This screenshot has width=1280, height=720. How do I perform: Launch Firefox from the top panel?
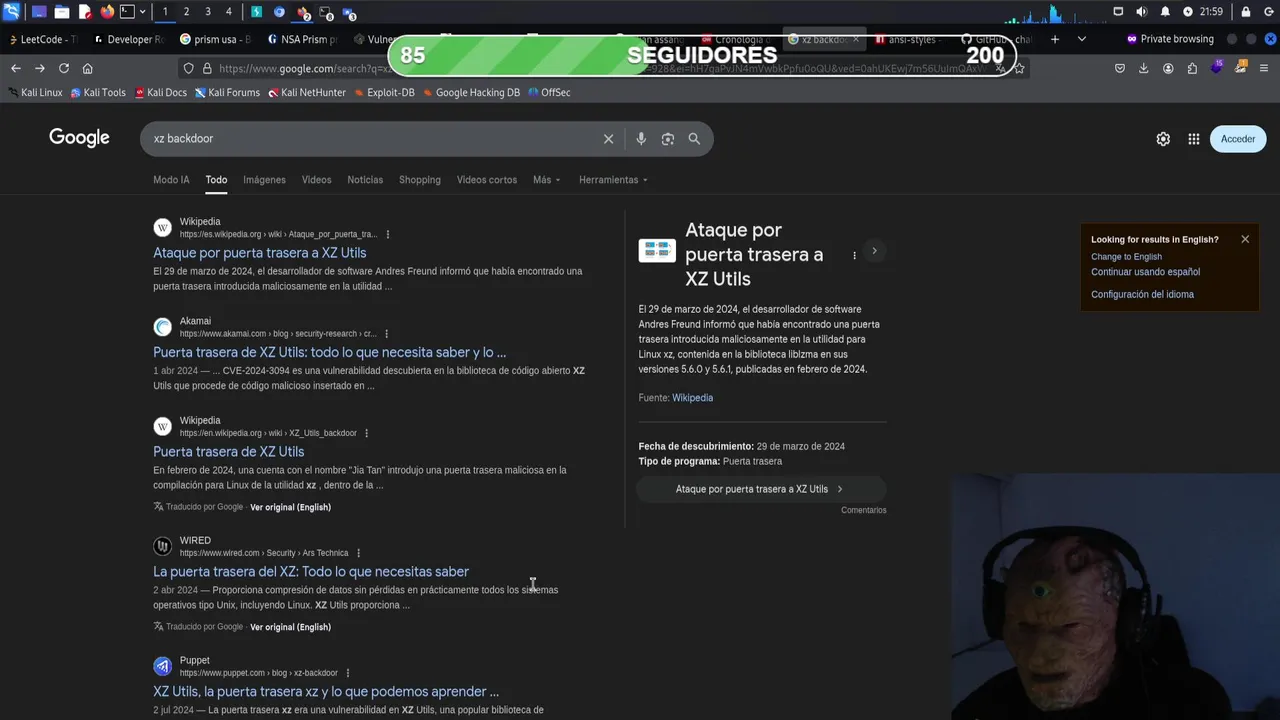(x=107, y=12)
